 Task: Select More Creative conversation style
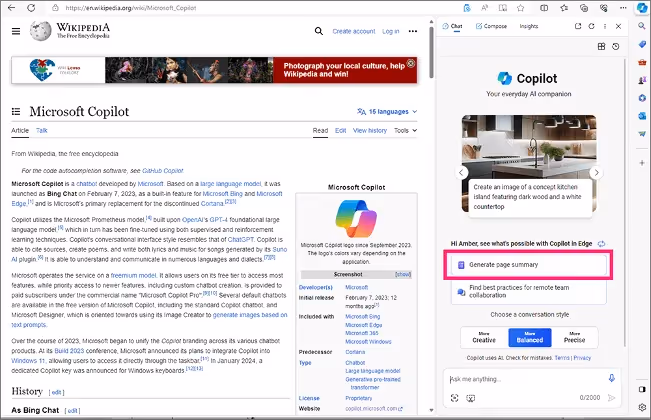pyautogui.click(x=484, y=337)
